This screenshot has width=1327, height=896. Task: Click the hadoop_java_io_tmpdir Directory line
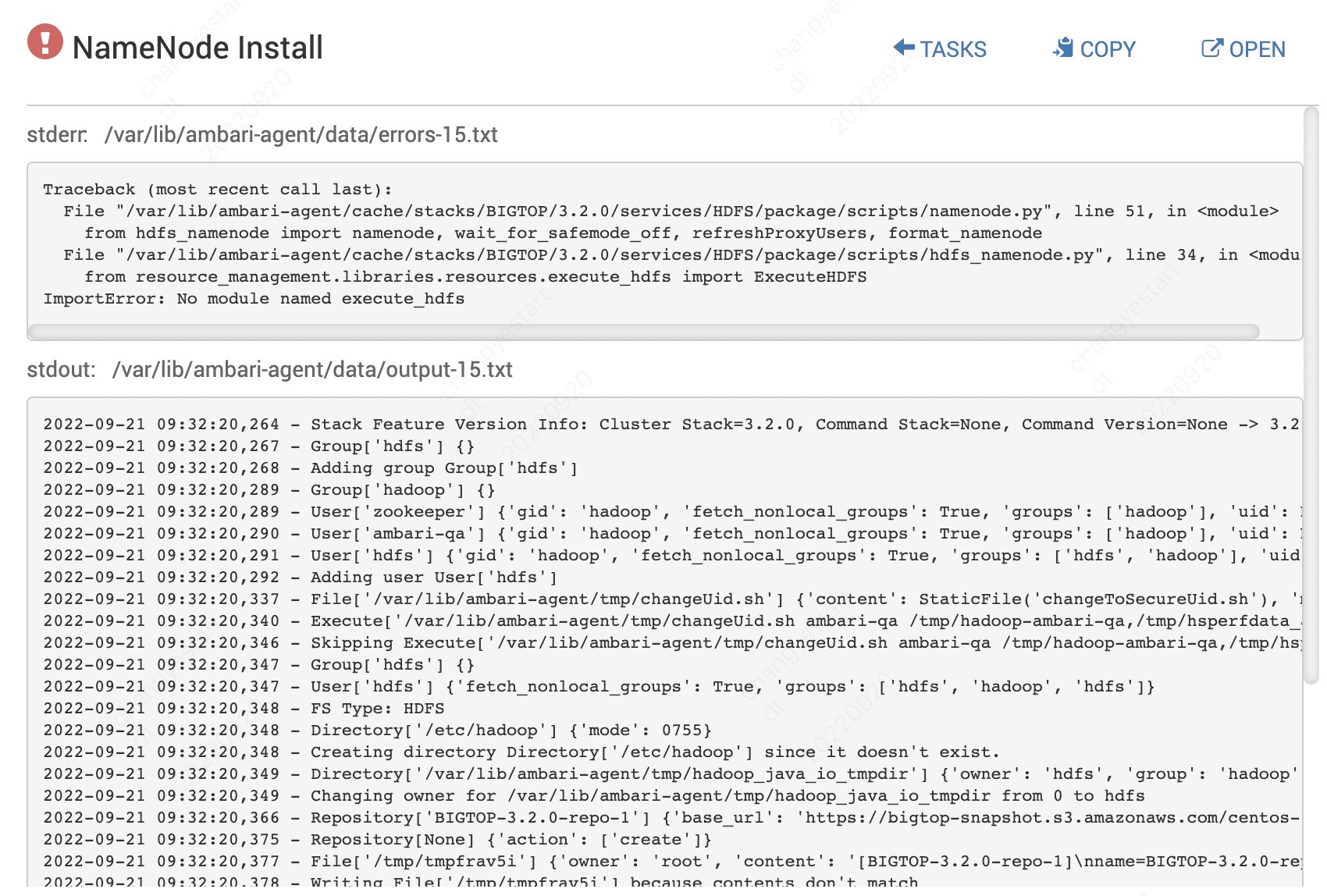(671, 774)
